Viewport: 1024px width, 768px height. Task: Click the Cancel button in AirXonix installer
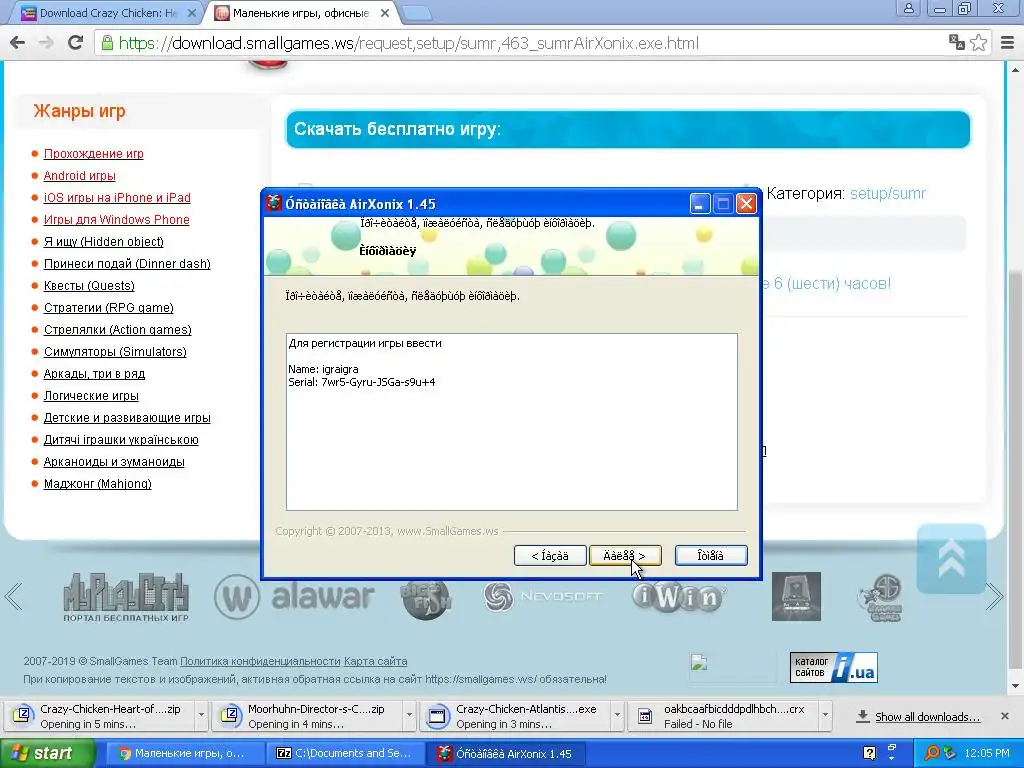tap(711, 556)
